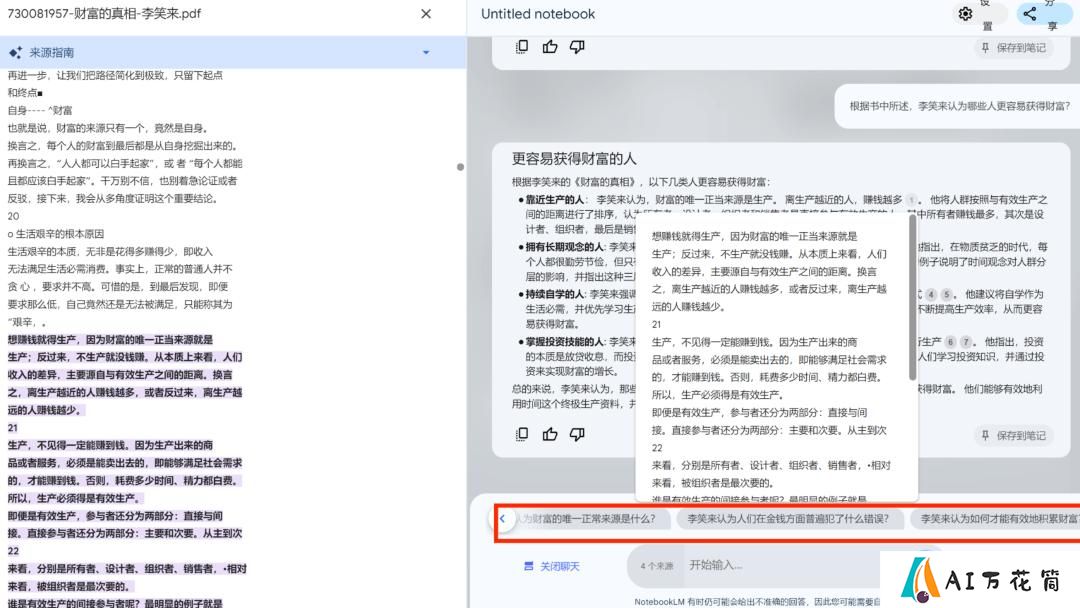This screenshot has height=608, width=1080.
Task: Click popup line 生产，不见得一定能赚到钱
Action: [754, 342]
